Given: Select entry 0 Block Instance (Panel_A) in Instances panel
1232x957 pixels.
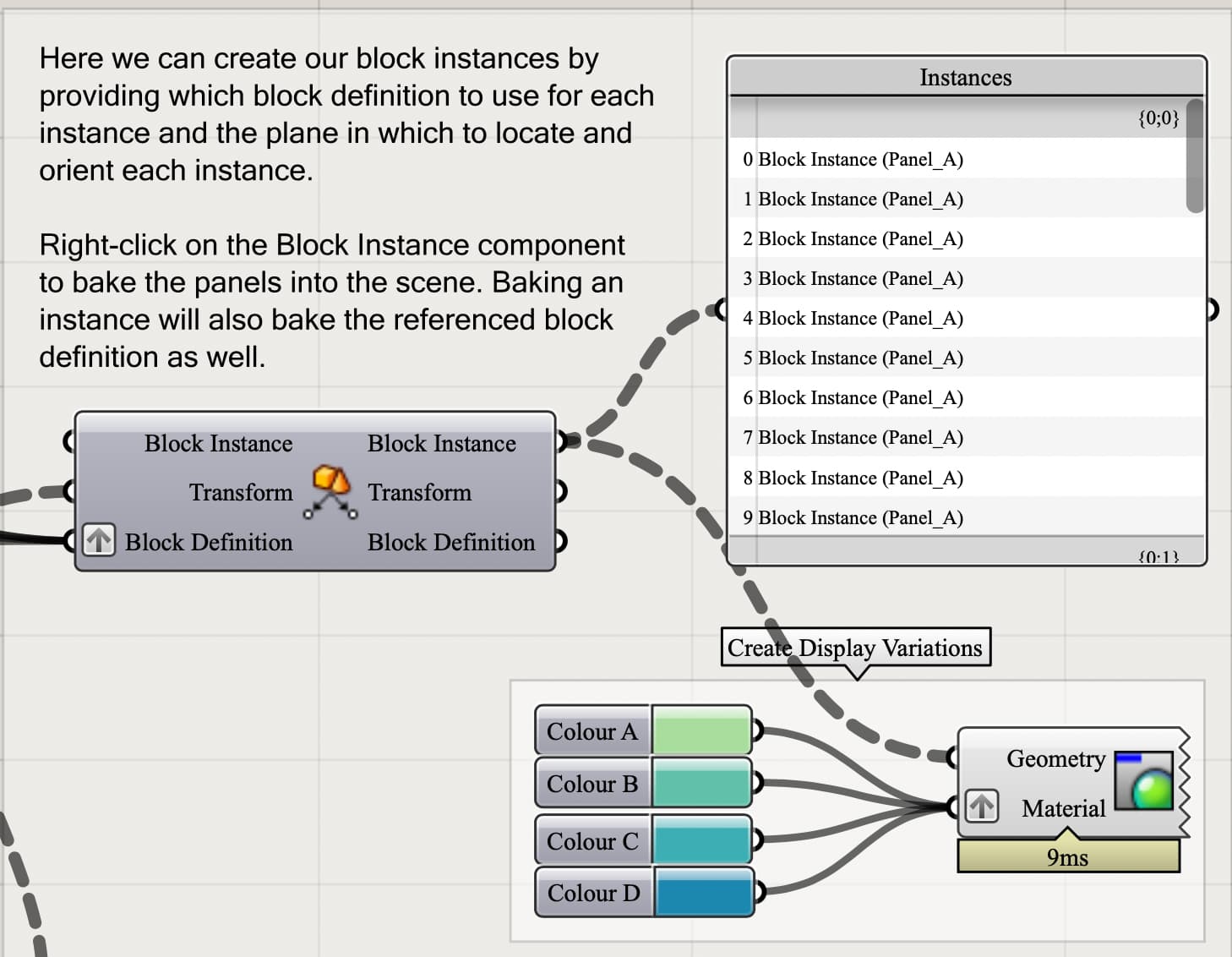Looking at the screenshot, I should 853,159.
